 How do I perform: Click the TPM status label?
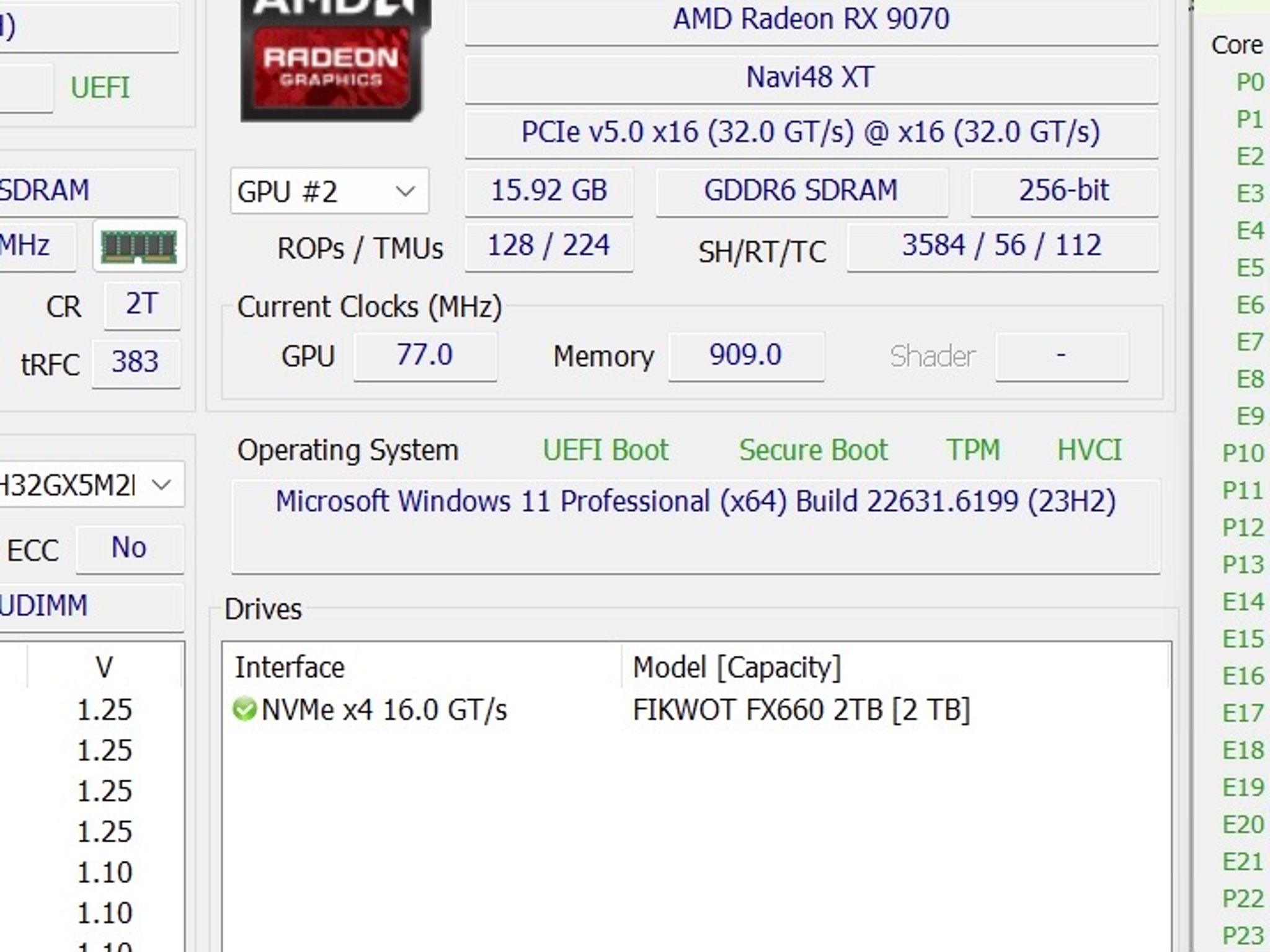[973, 450]
